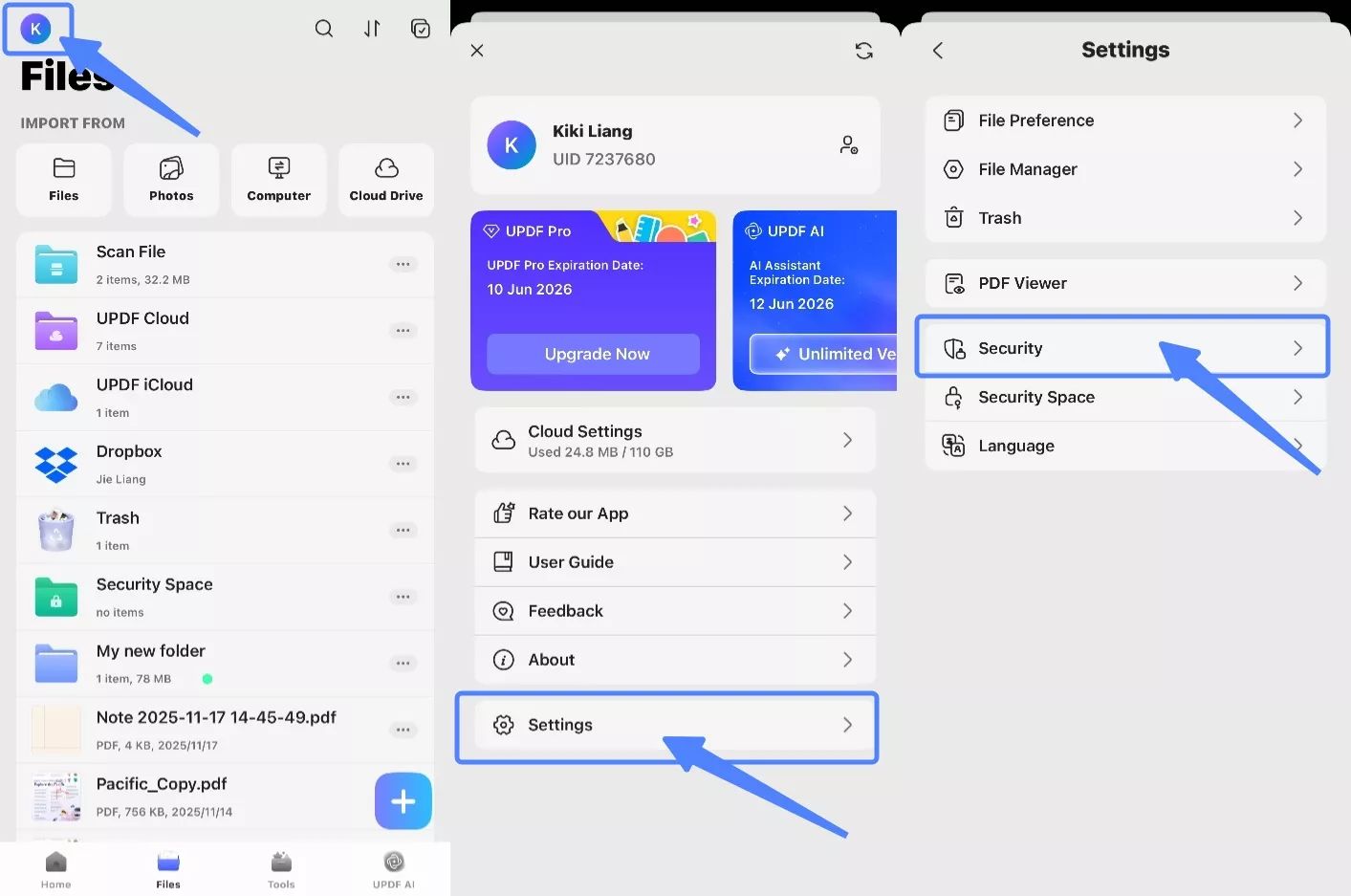Expand the Cloud Settings chevron
This screenshot has width=1351, height=896.
pyautogui.click(x=847, y=440)
